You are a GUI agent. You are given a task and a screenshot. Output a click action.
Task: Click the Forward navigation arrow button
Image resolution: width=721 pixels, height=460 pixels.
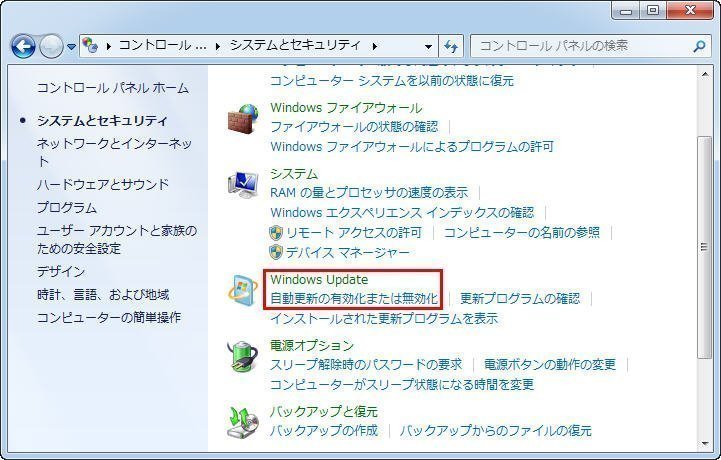[x=51, y=46]
